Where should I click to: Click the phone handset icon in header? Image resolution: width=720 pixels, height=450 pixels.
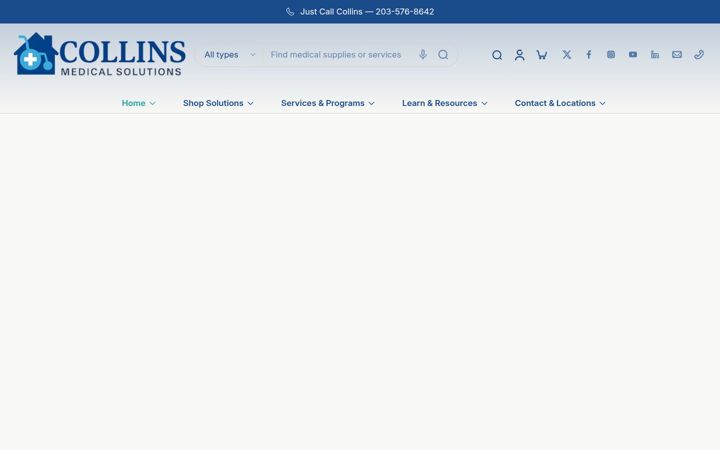point(699,55)
